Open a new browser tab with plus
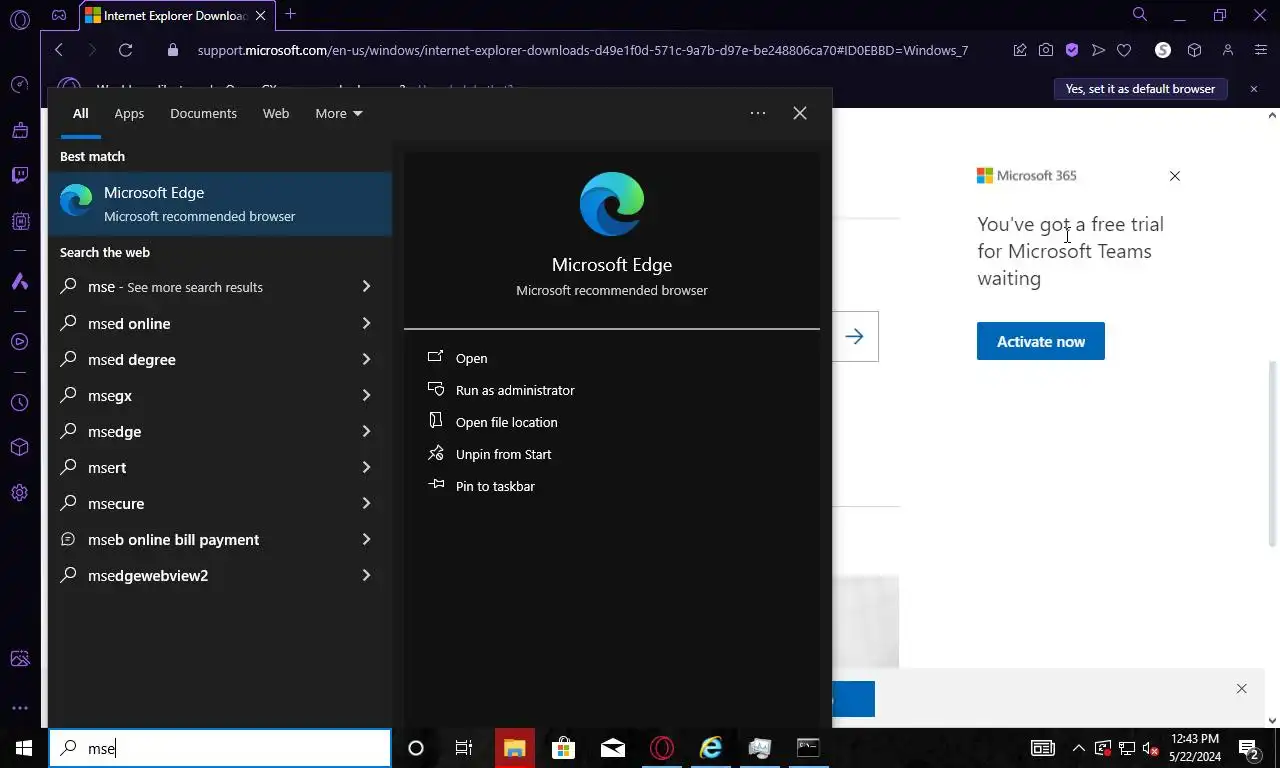 (290, 14)
